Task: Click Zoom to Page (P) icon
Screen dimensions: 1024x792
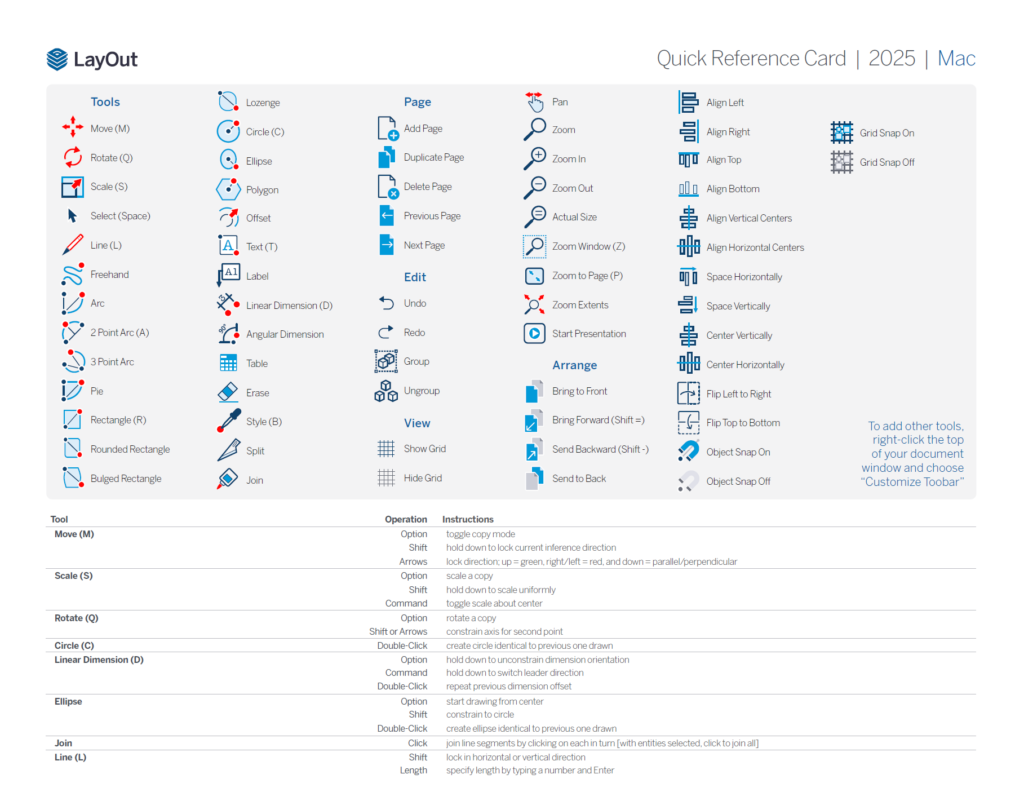Action: click(x=534, y=276)
